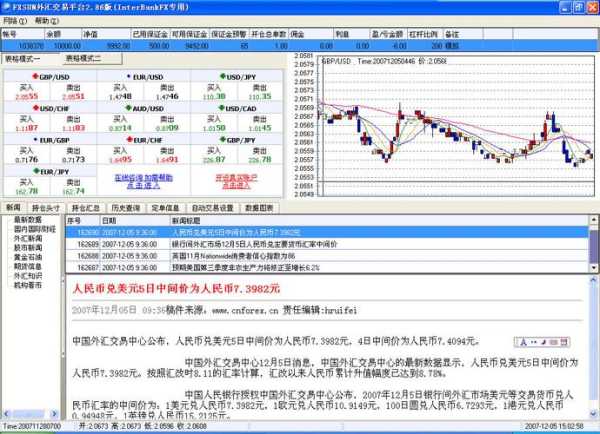Click the red diamond icon beside EUR/CHF

pos(130,139)
